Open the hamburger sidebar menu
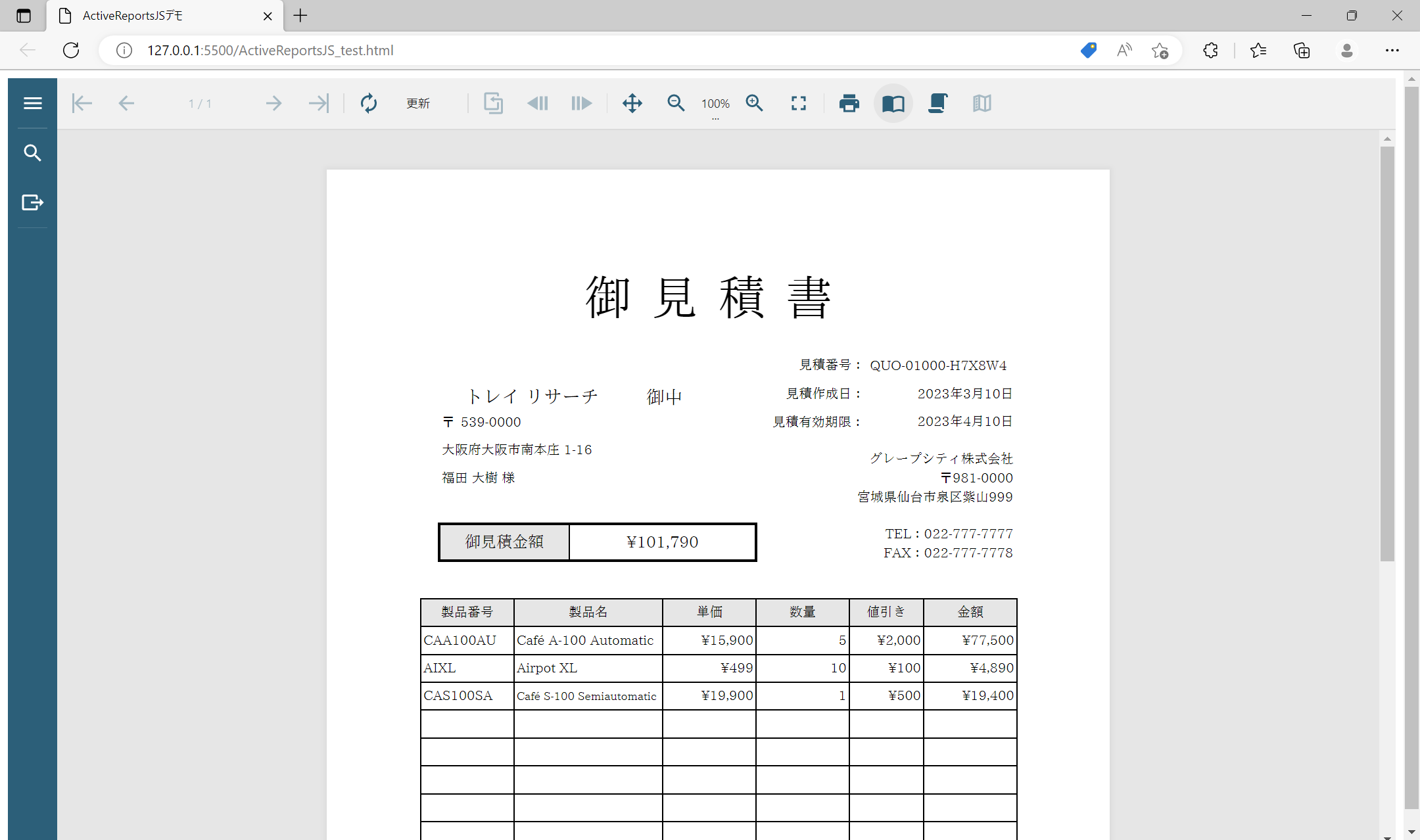This screenshot has height=840, width=1420. [32, 103]
